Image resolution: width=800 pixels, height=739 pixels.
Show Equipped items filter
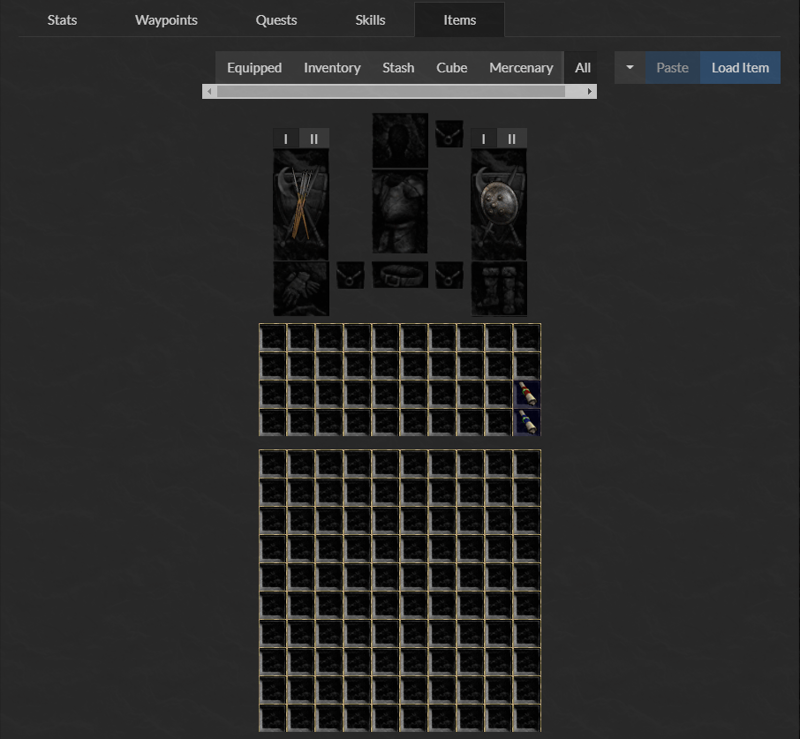click(254, 67)
